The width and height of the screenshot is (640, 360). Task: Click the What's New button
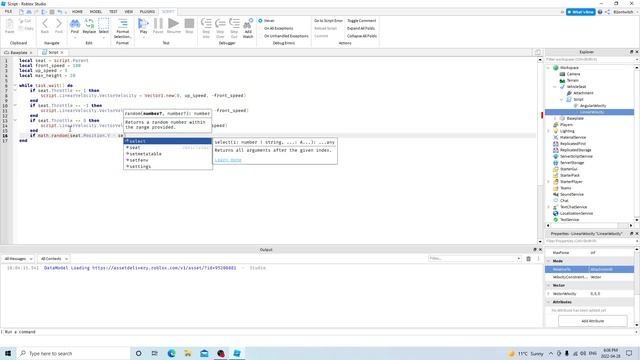click(580, 12)
